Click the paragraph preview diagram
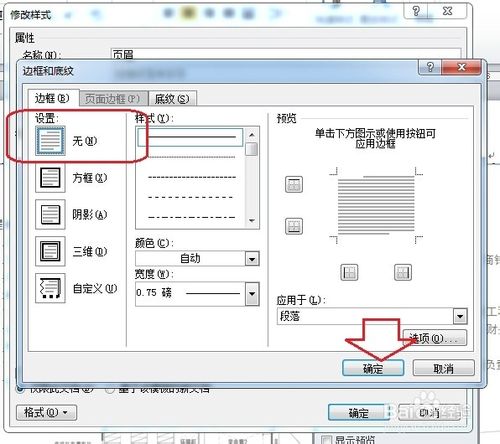The height and width of the screenshot is (444, 500). (x=376, y=205)
